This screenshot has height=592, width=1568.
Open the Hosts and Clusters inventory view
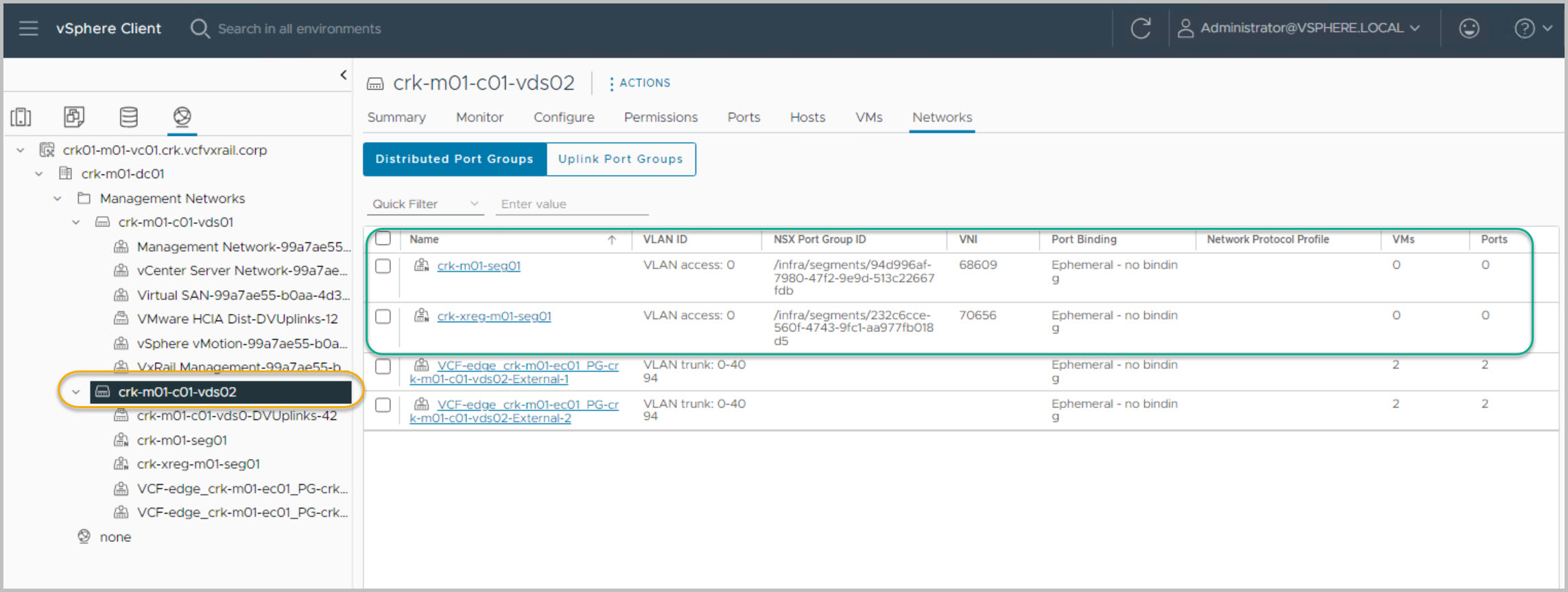click(21, 117)
